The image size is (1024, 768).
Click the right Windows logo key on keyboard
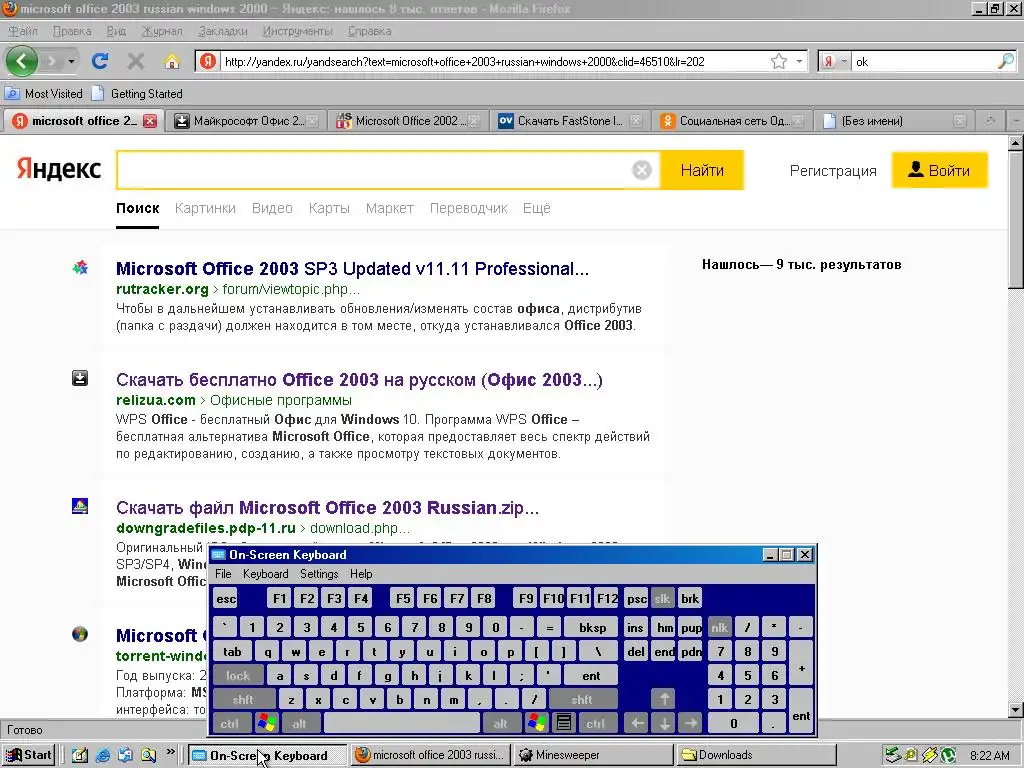pos(537,723)
